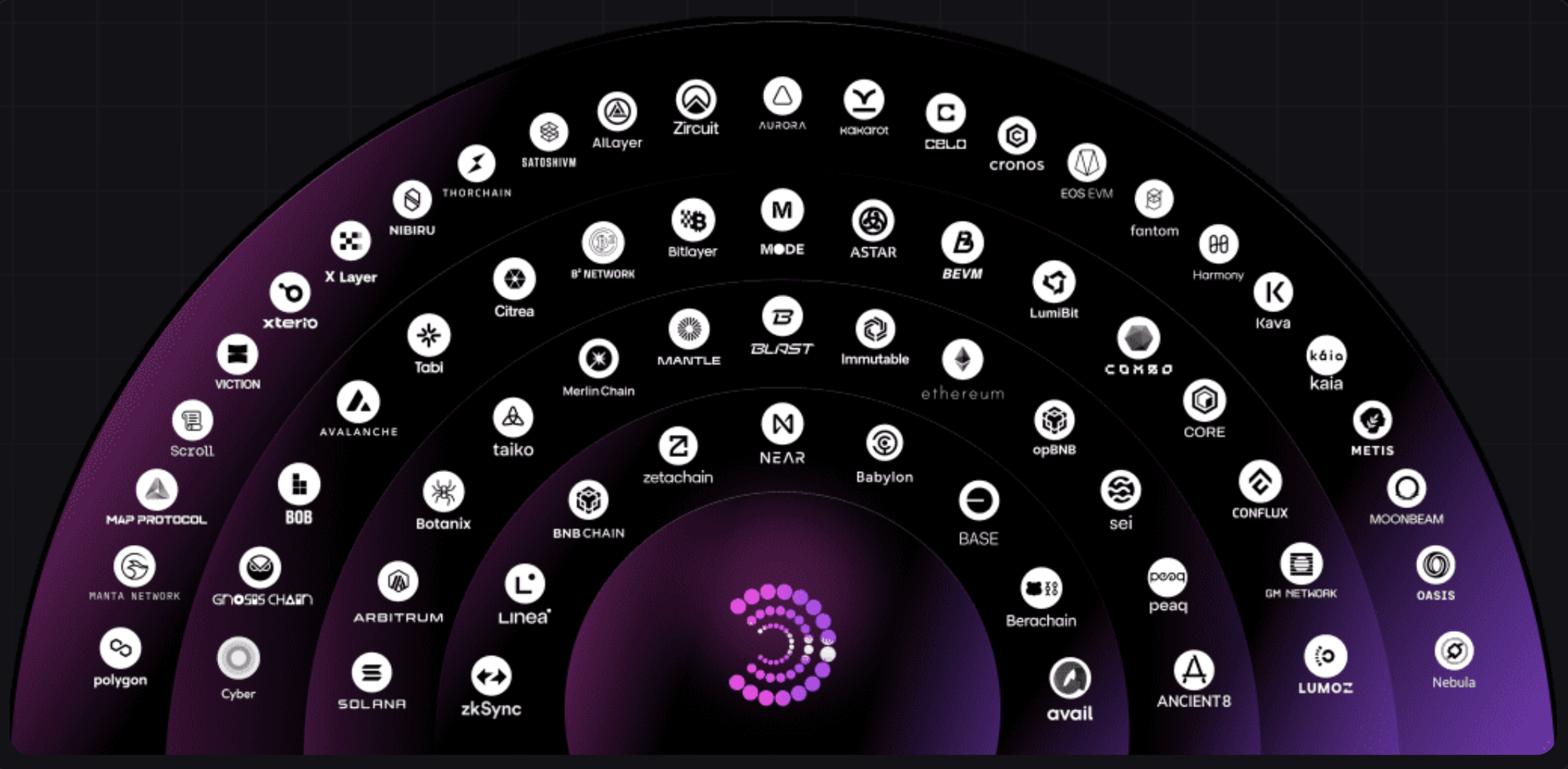Click the sei wave icon

coord(1120,491)
